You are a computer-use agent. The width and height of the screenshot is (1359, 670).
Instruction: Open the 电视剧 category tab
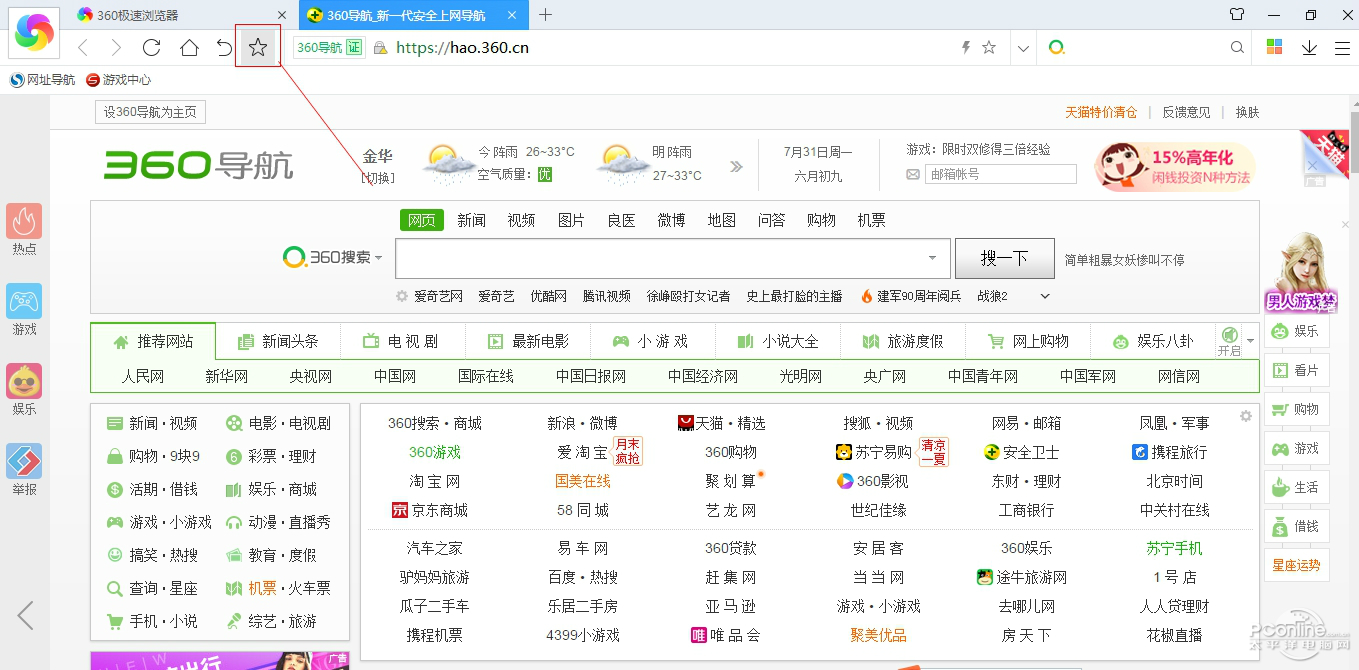403,341
